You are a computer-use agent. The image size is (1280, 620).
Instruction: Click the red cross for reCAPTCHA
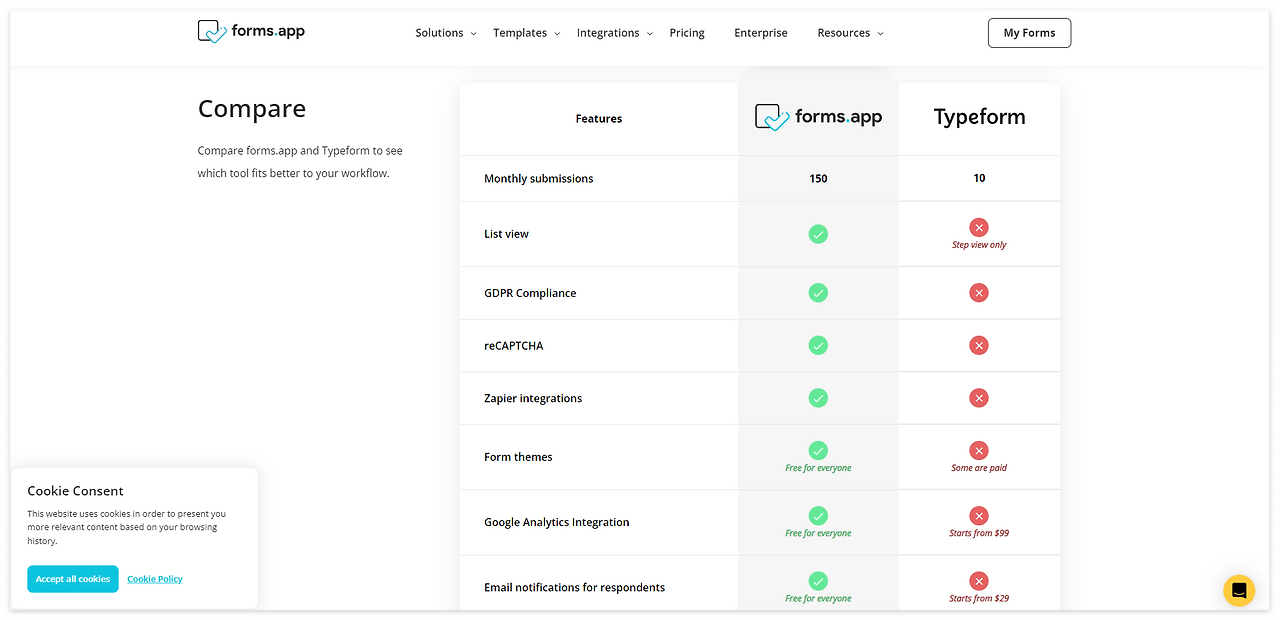tap(979, 345)
